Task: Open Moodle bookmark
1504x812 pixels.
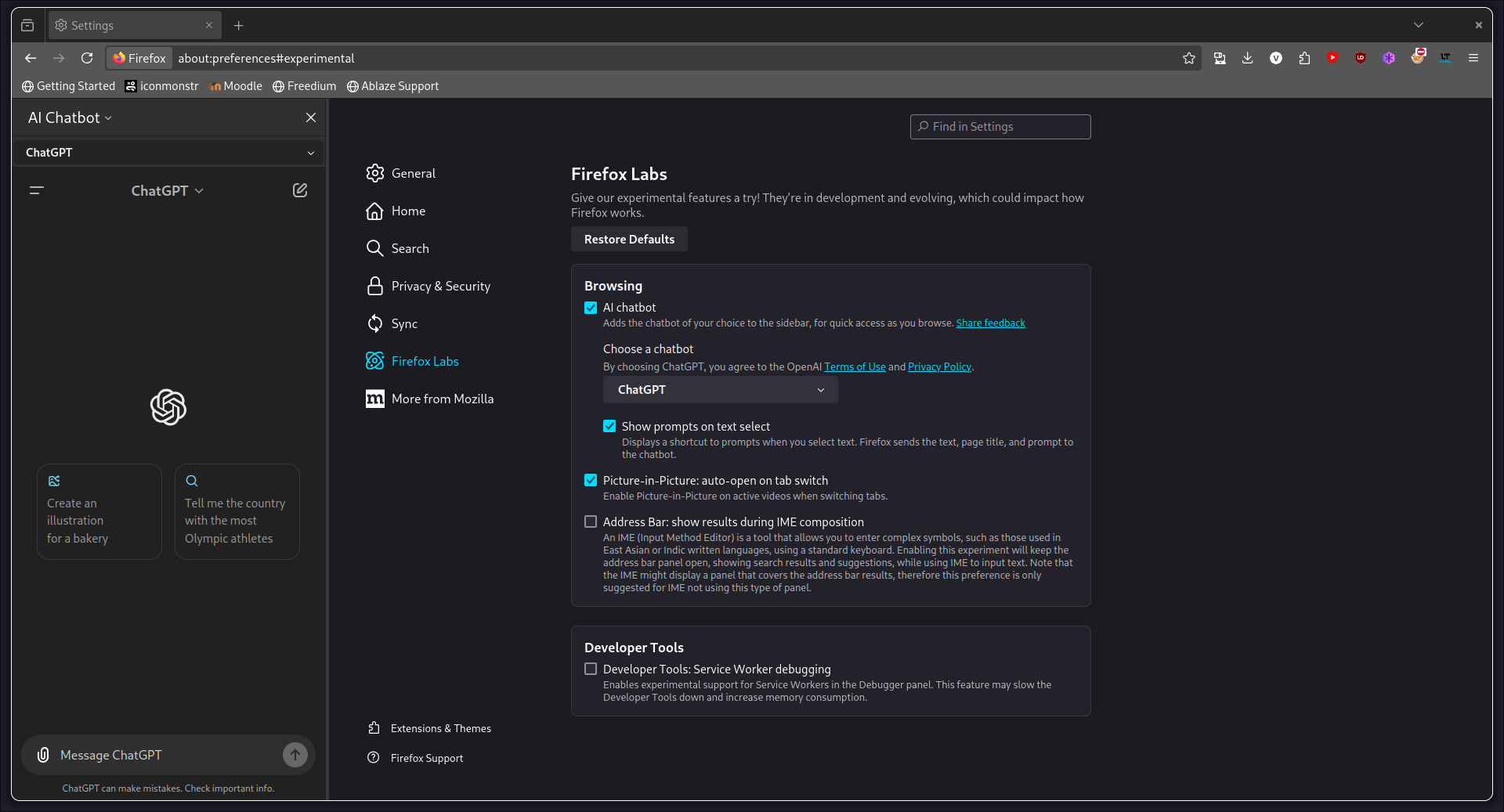Action: (236, 86)
